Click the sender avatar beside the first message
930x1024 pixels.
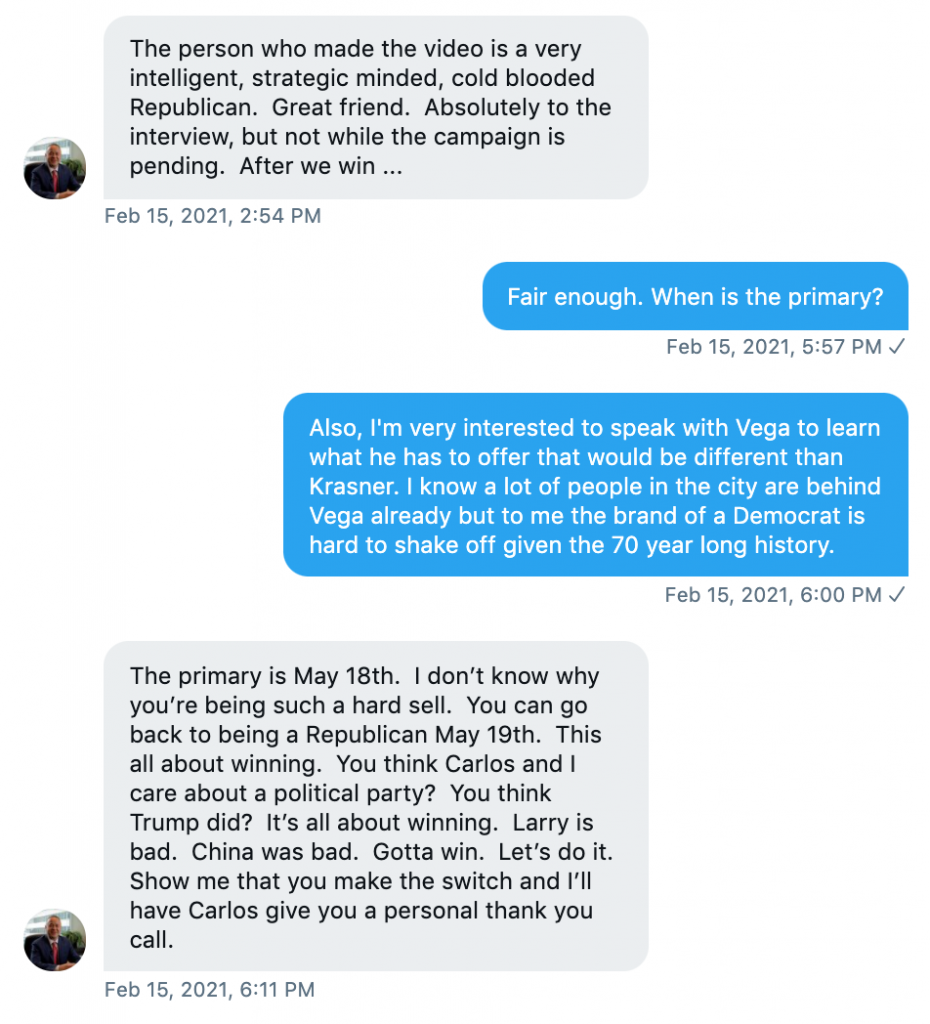pyautogui.click(x=55, y=168)
